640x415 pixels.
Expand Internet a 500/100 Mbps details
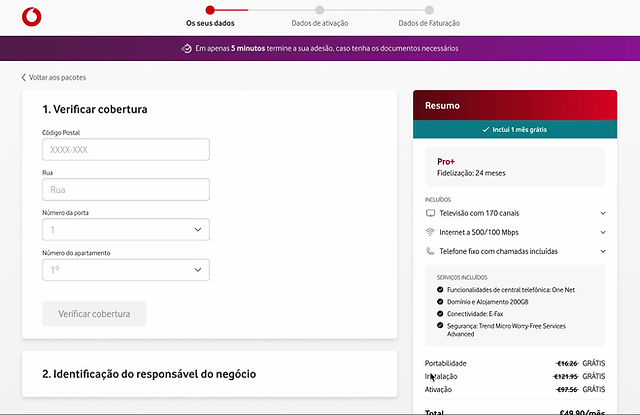coord(603,232)
